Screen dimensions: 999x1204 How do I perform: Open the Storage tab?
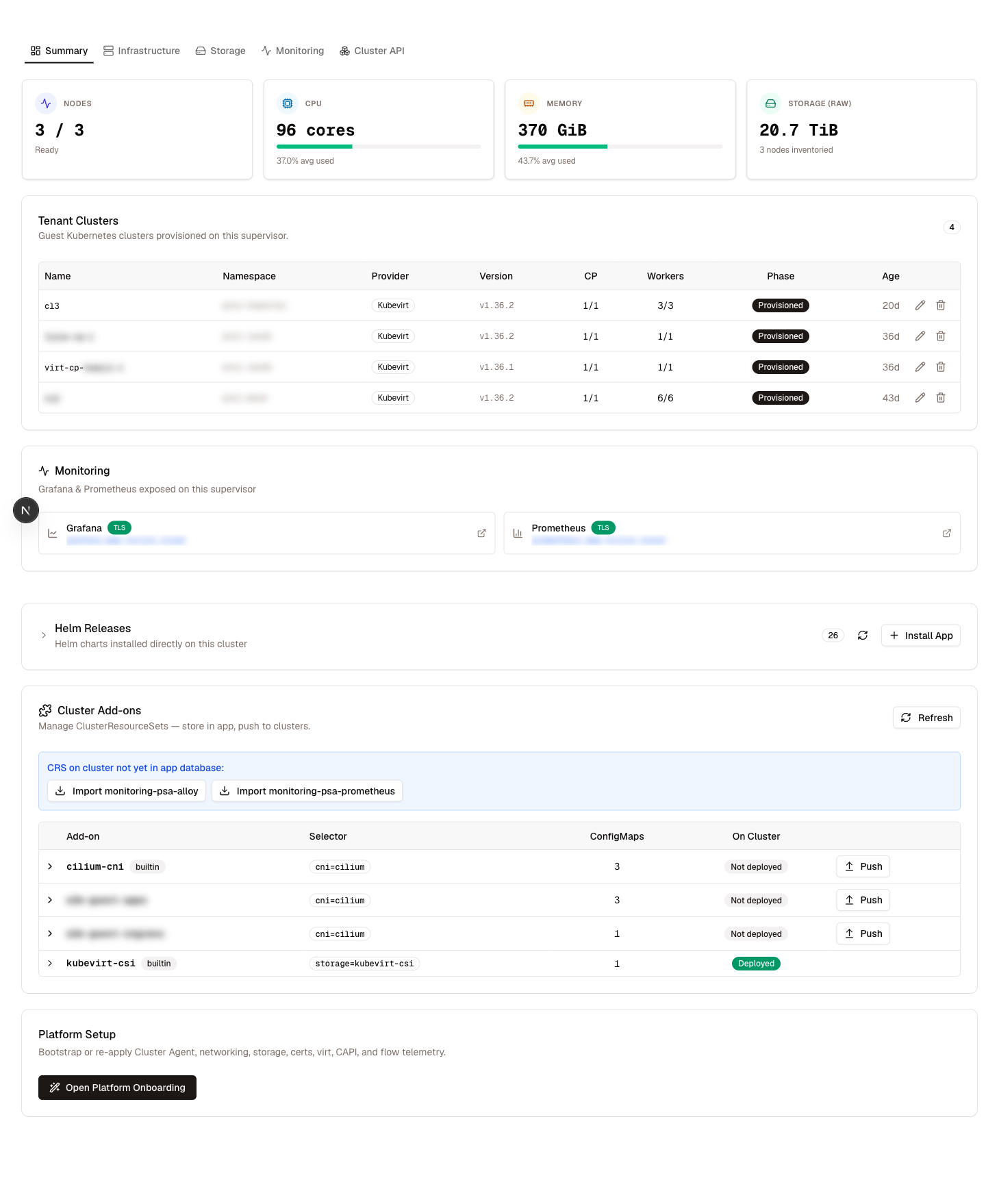click(x=220, y=51)
